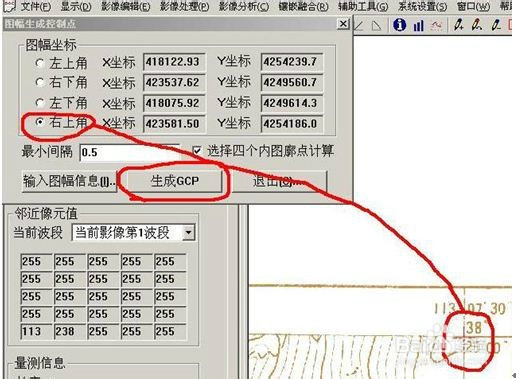Click the 输入图幅信息 button
The width and height of the screenshot is (516, 379).
point(70,181)
